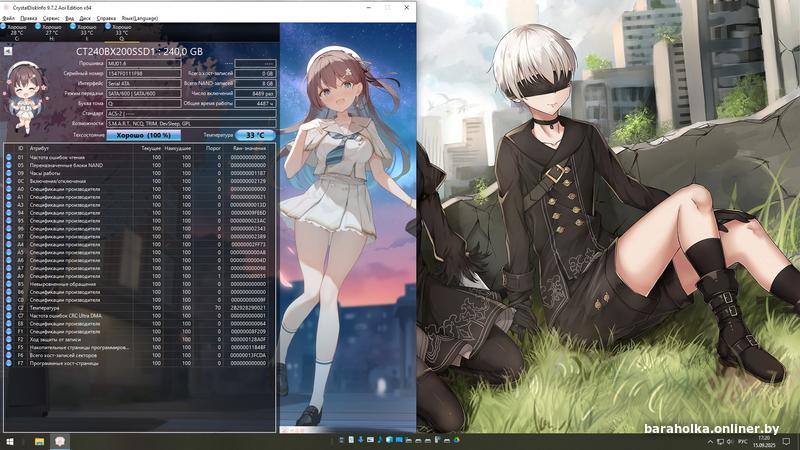Select the Невыровненные обращения row
The width and height of the screenshot is (800, 450).
point(139,284)
